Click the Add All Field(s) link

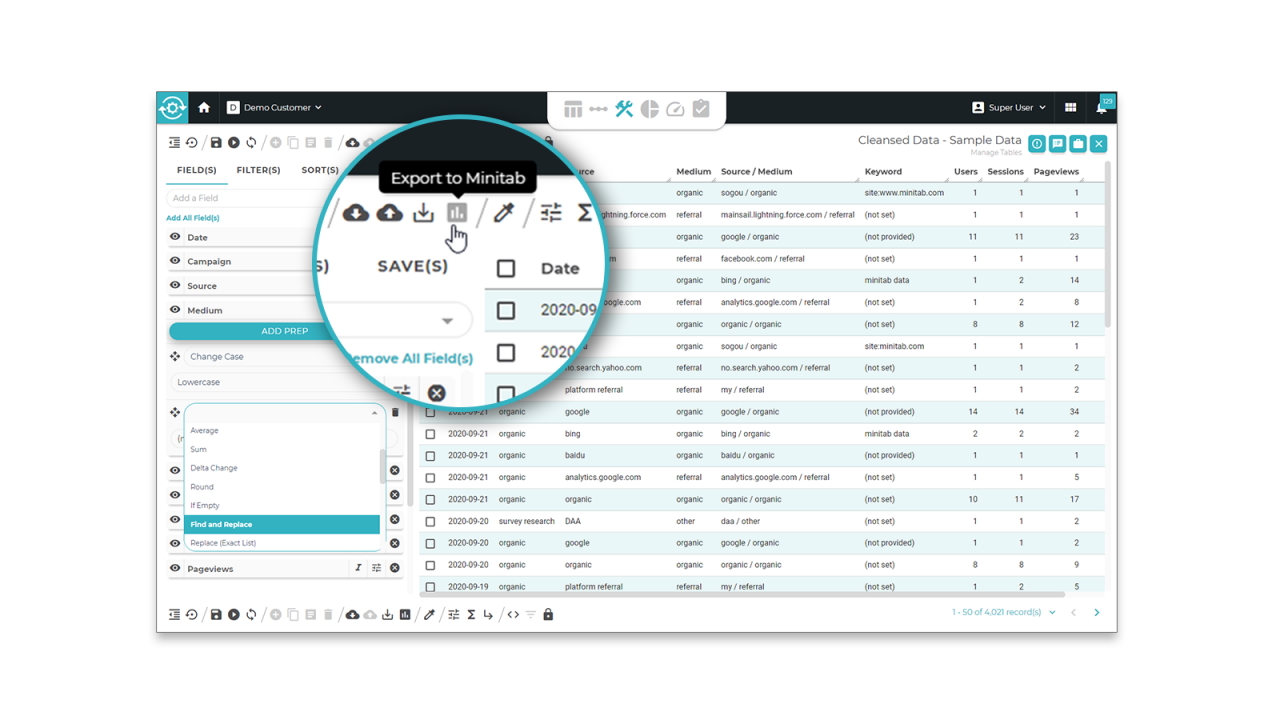tap(193, 217)
